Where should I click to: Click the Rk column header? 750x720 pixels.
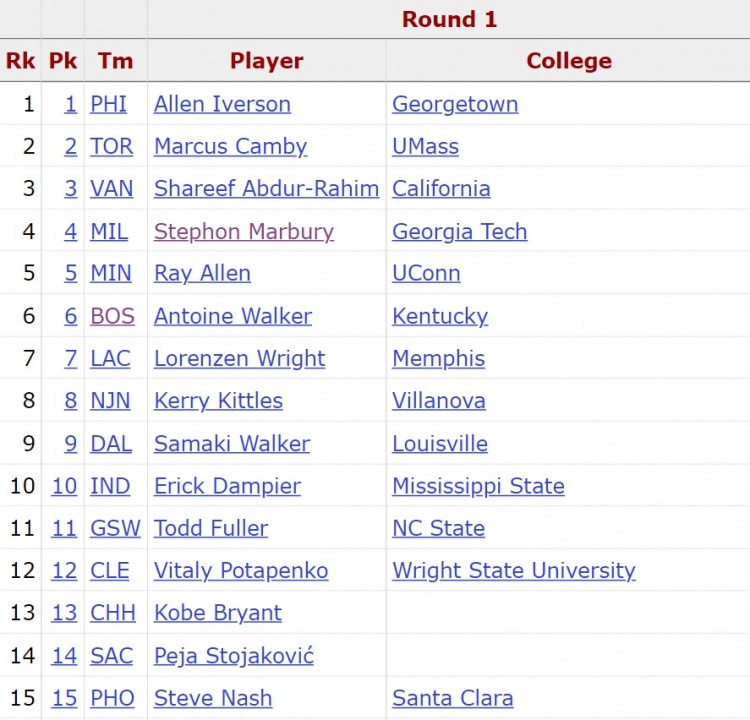pos(20,61)
